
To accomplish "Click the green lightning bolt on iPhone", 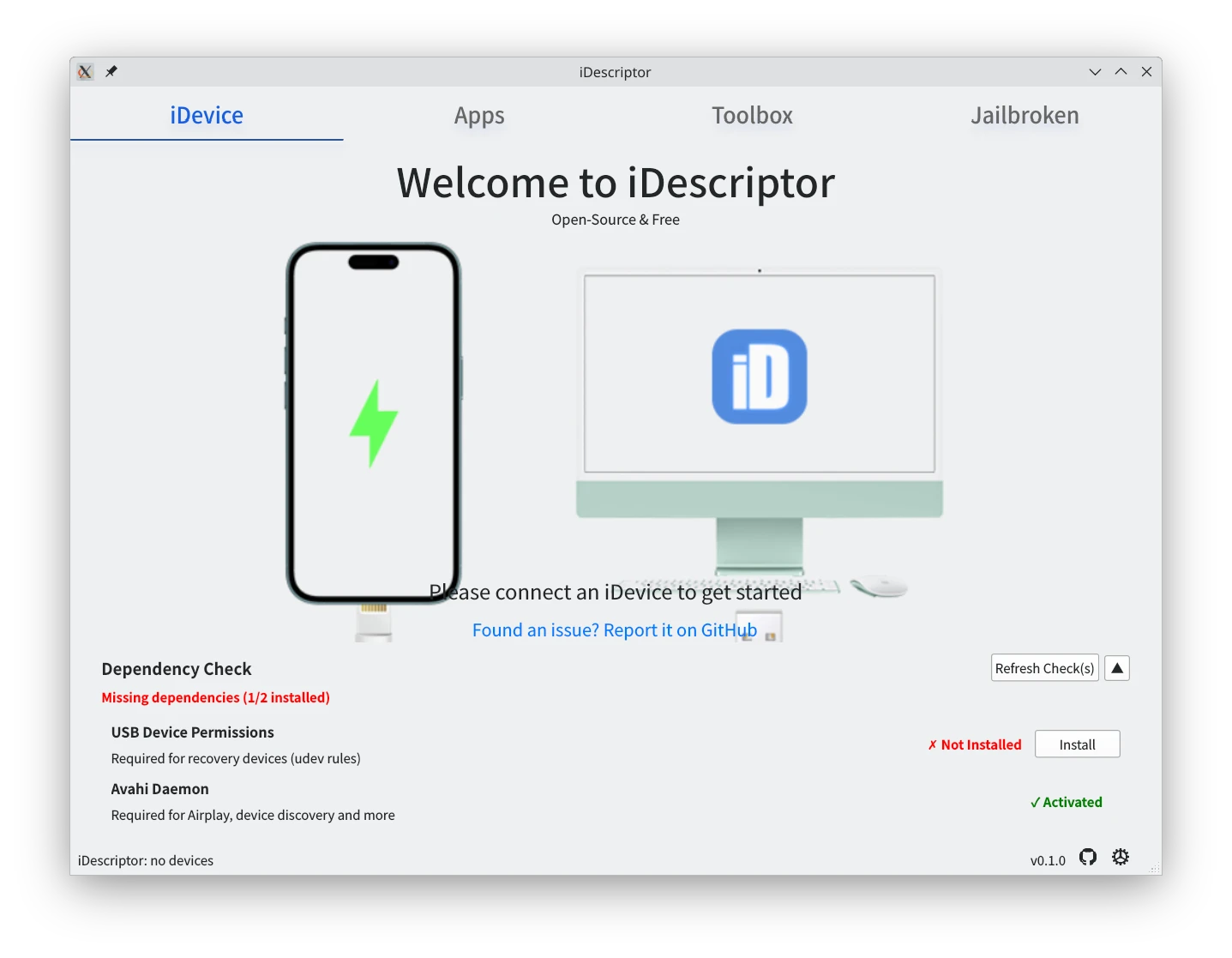I will [x=374, y=423].
